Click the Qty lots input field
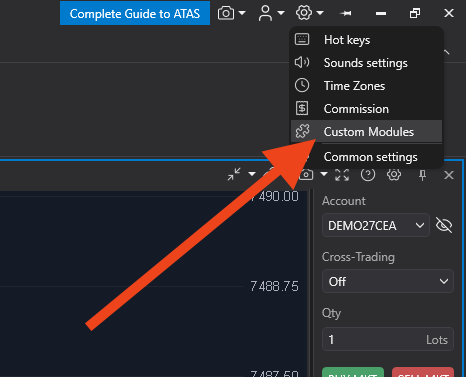The height and width of the screenshot is (377, 466). 388,339
